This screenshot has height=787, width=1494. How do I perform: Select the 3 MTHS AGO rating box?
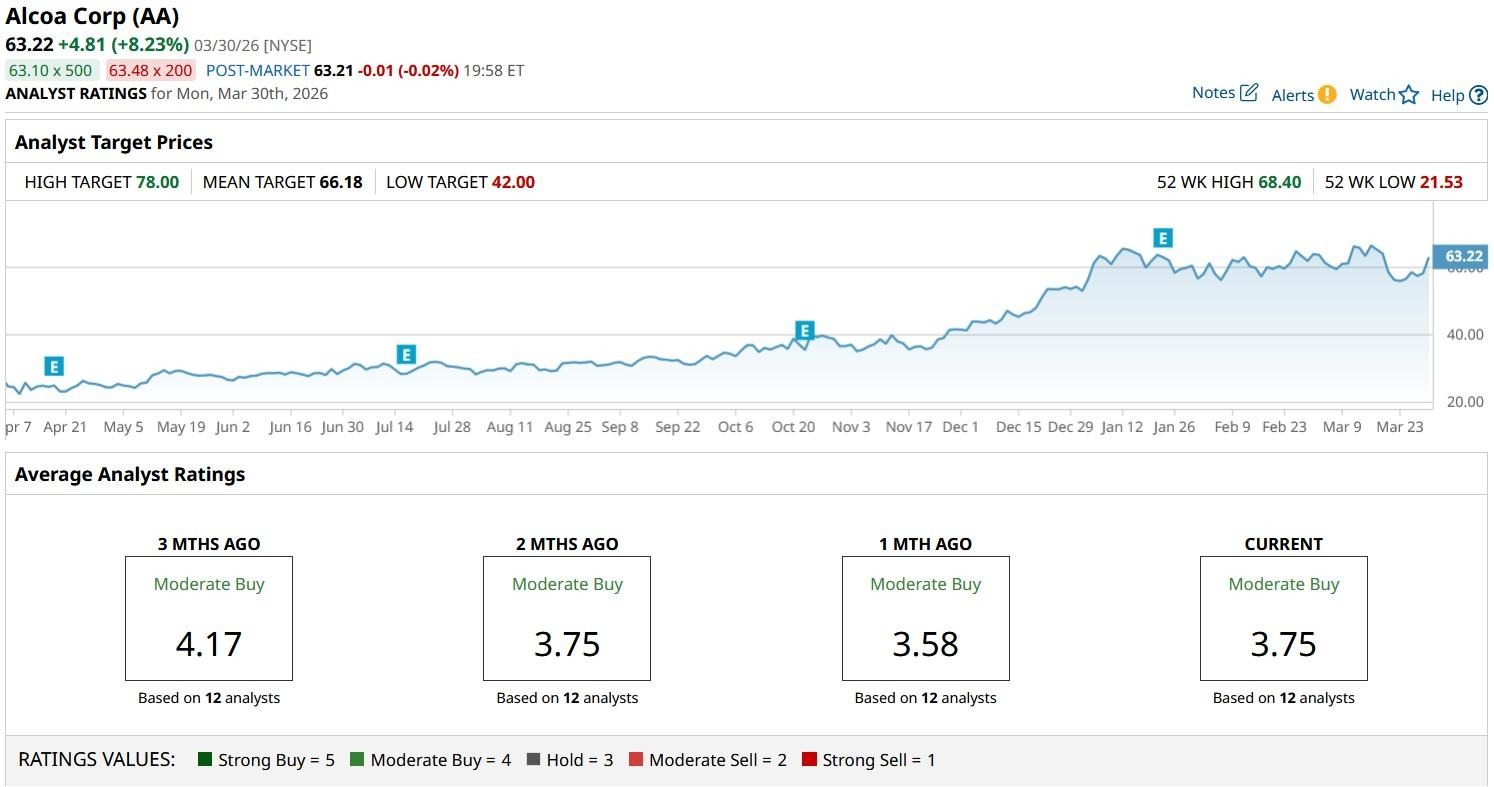pos(208,618)
